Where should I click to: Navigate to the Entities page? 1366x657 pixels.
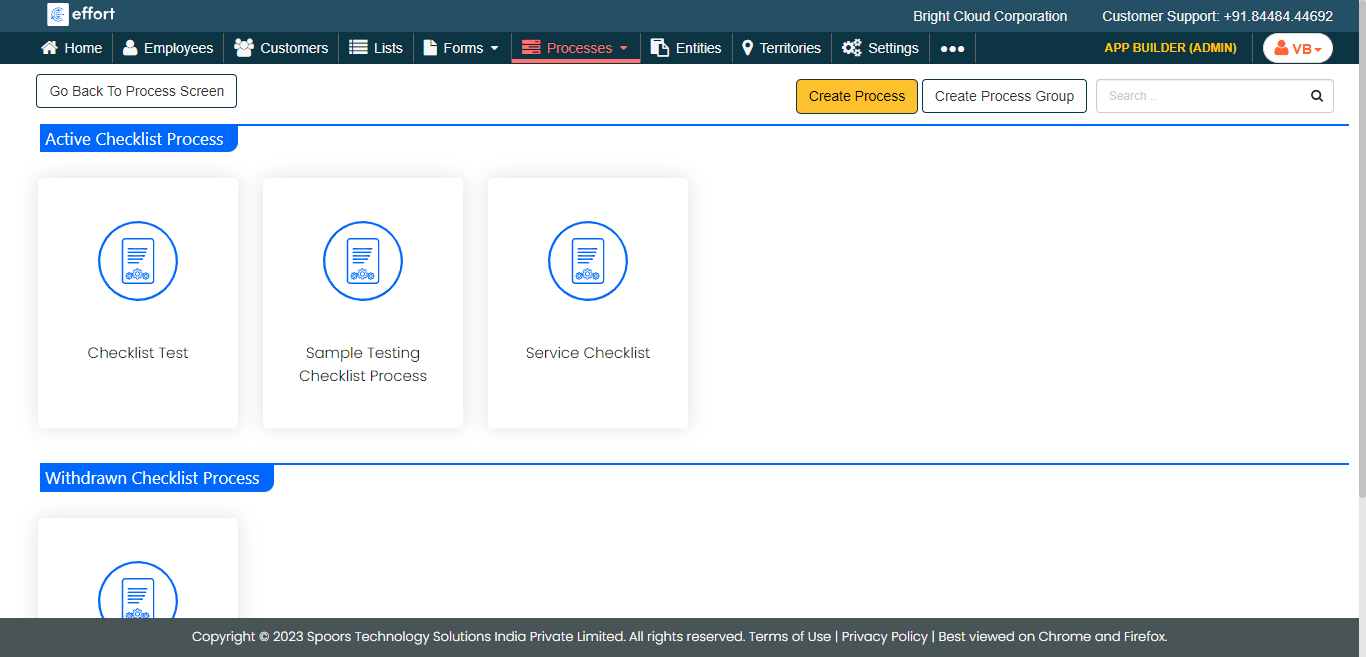[686, 48]
